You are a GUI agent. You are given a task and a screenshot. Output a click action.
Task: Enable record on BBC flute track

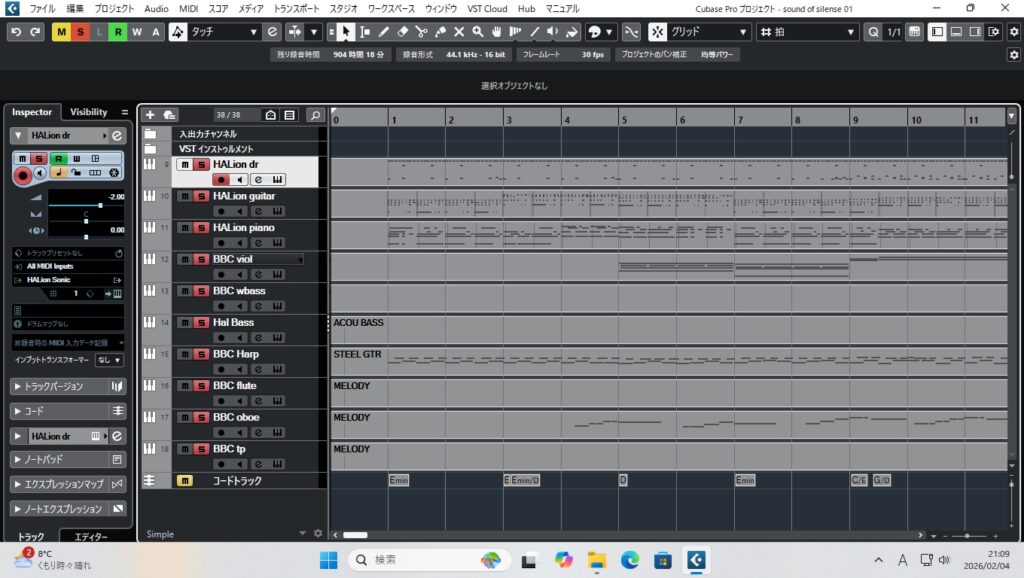click(220, 401)
